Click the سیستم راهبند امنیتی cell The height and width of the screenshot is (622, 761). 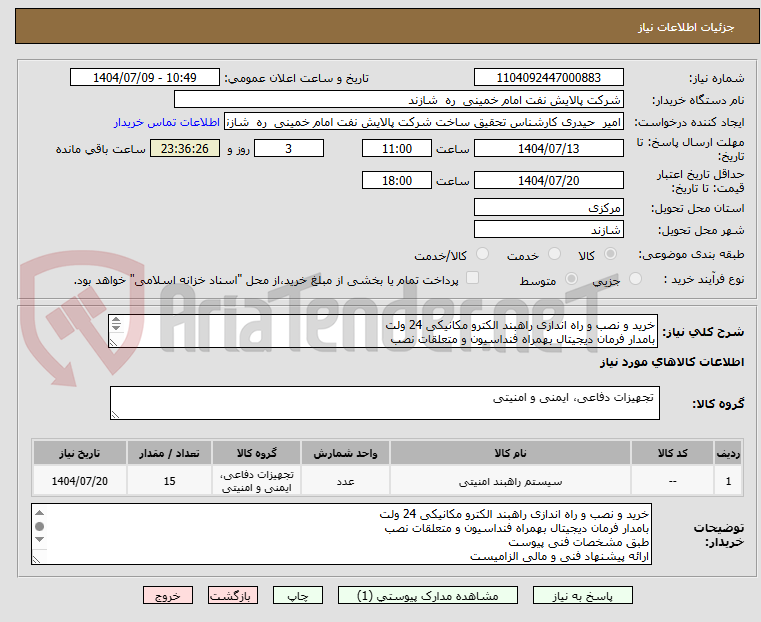[x=510, y=481]
